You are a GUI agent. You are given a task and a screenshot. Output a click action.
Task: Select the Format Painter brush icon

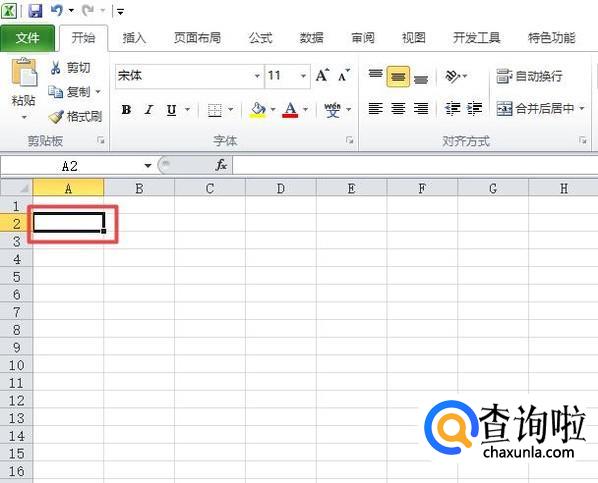pyautogui.click(x=56, y=117)
